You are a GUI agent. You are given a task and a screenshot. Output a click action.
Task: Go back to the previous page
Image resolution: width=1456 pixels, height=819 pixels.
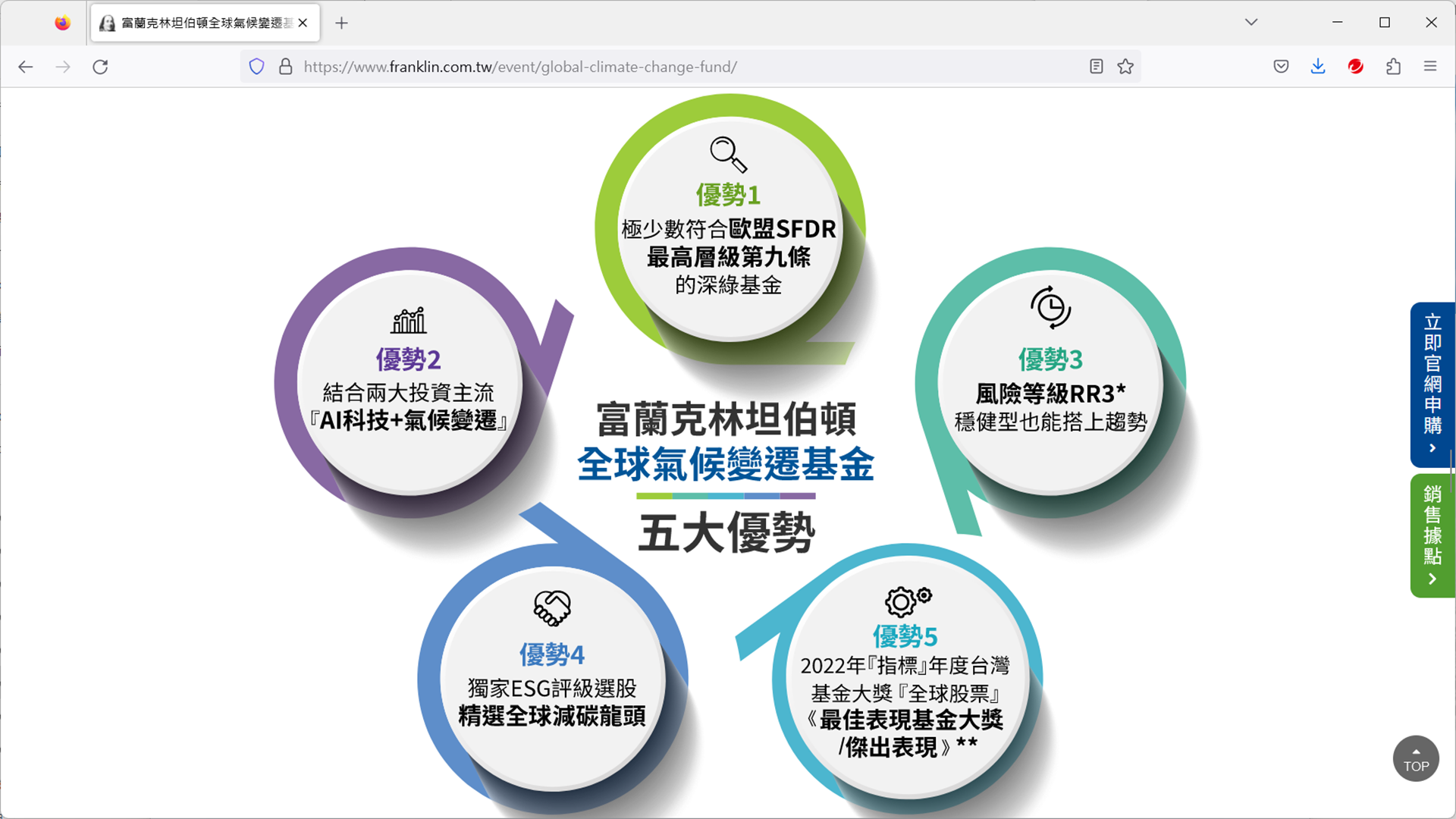[26, 67]
